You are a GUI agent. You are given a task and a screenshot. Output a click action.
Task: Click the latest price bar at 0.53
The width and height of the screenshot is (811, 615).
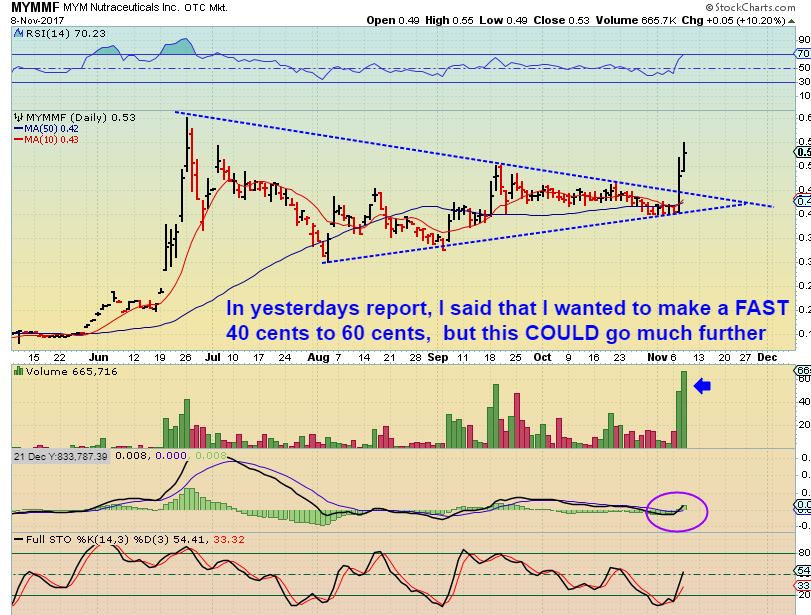pos(684,157)
